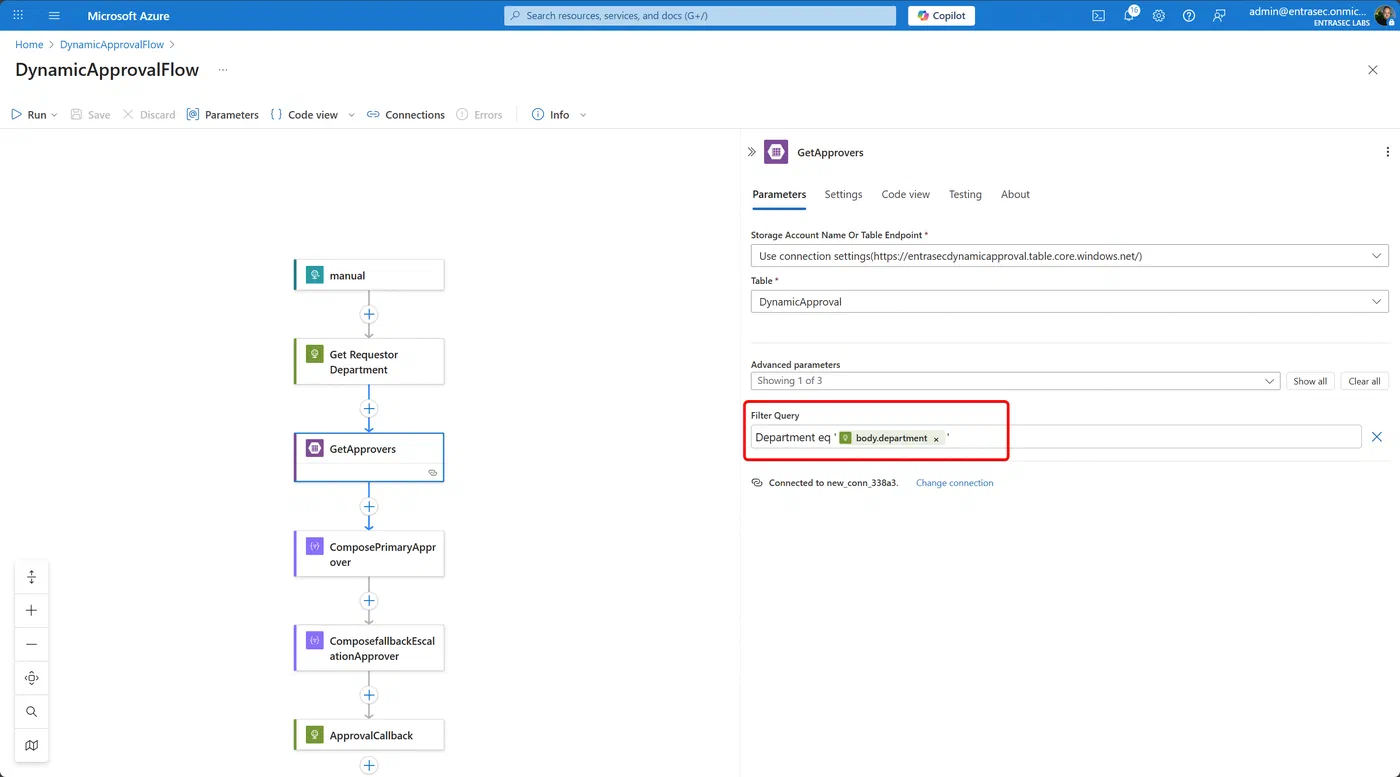Remove the body.department token
The height and width of the screenshot is (777, 1400).
pyautogui.click(x=936, y=439)
